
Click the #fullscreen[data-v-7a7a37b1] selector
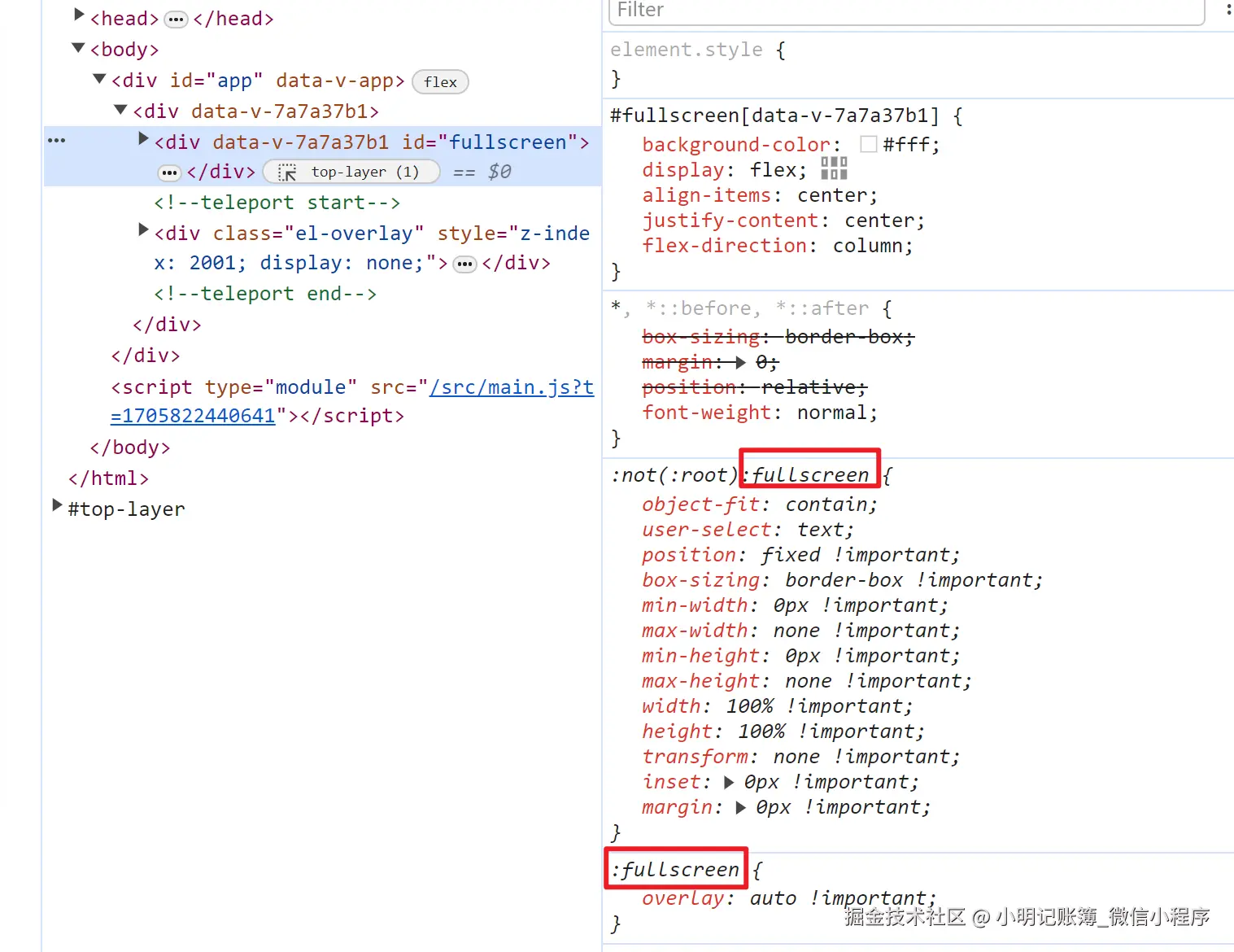[775, 116]
